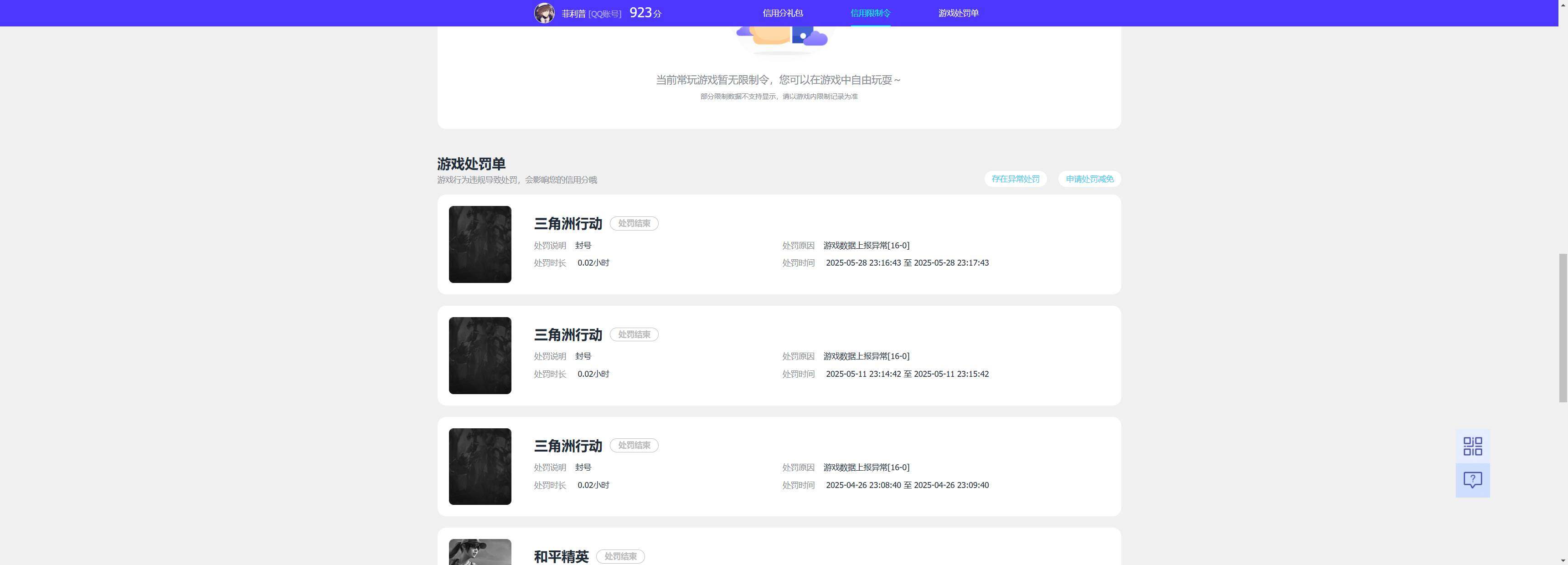Click thumbnail of 2025-05-11 三角洲行动 penalty
The width and height of the screenshot is (1568, 565).
480,355
